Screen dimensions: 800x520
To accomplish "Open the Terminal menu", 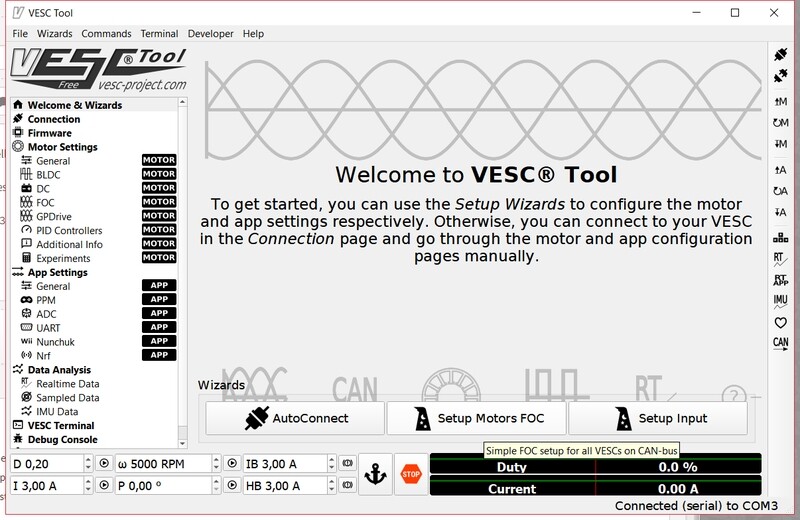I will click(x=159, y=34).
